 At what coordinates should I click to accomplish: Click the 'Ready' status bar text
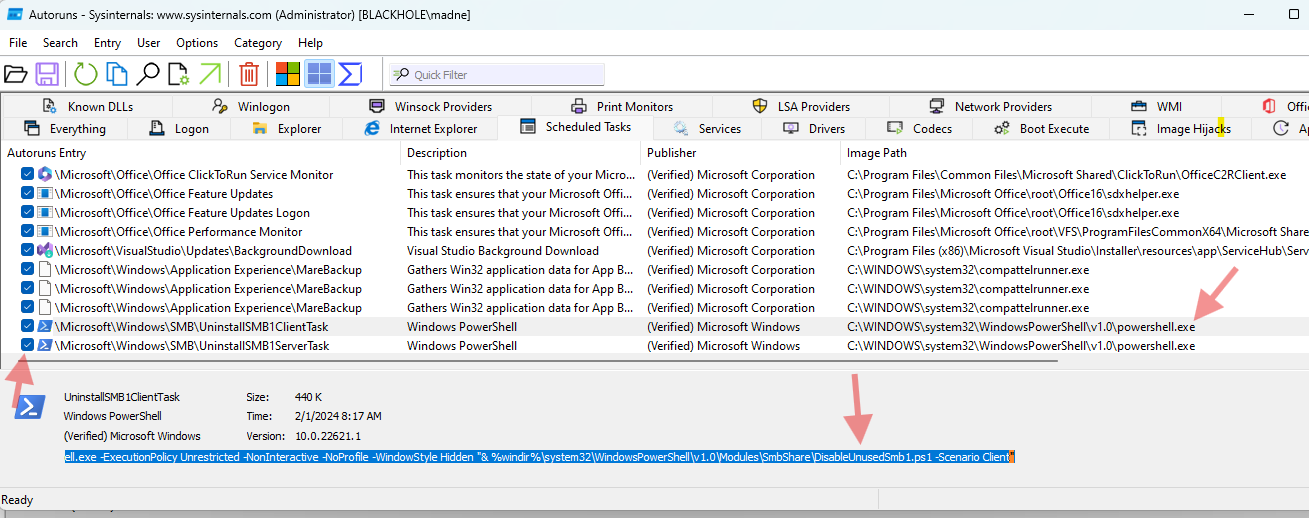tap(17, 499)
